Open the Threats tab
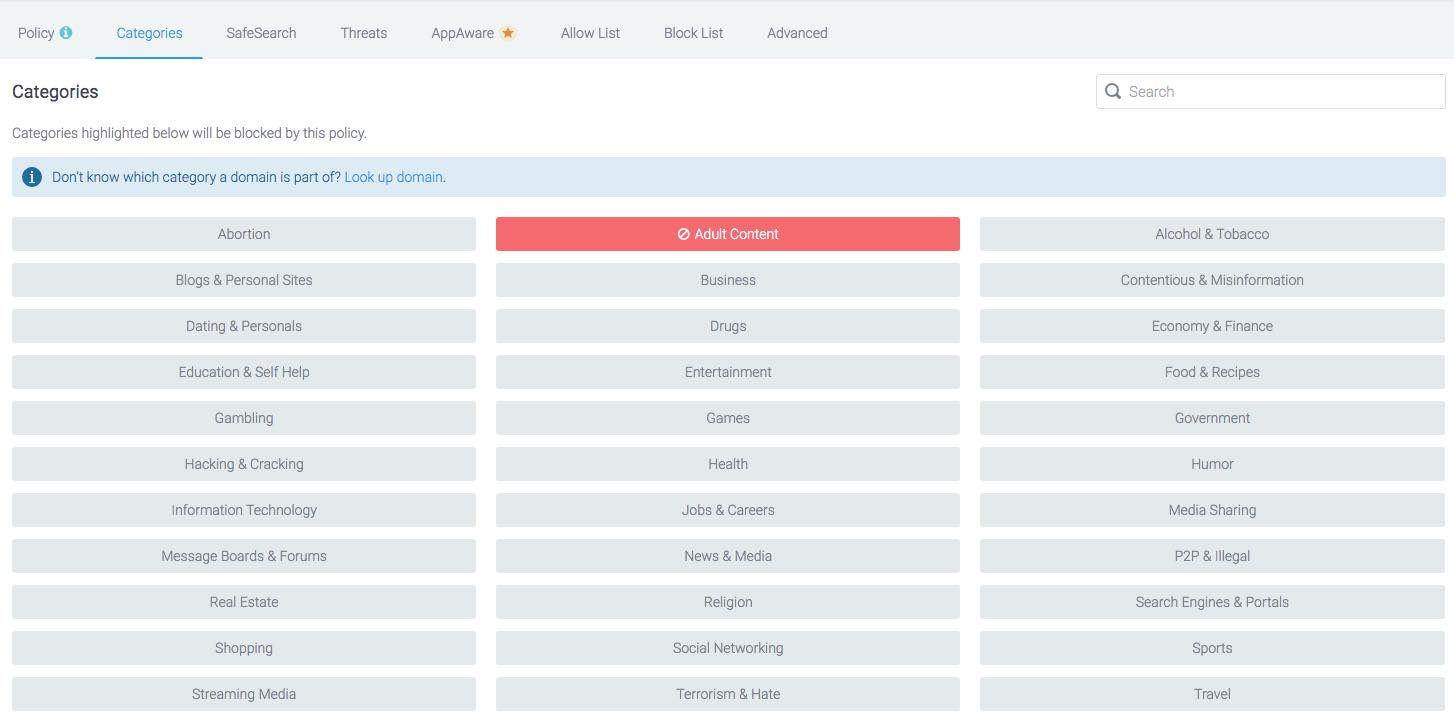 point(363,33)
